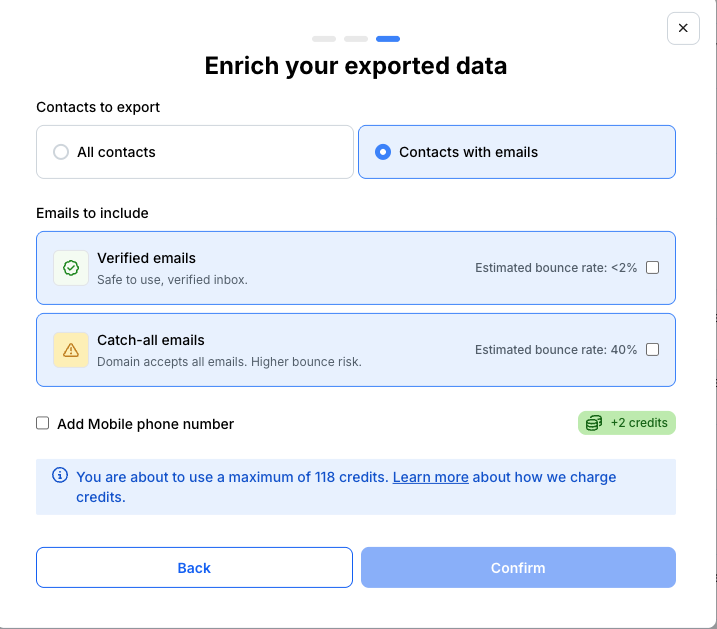Click the Back button

pos(194,567)
